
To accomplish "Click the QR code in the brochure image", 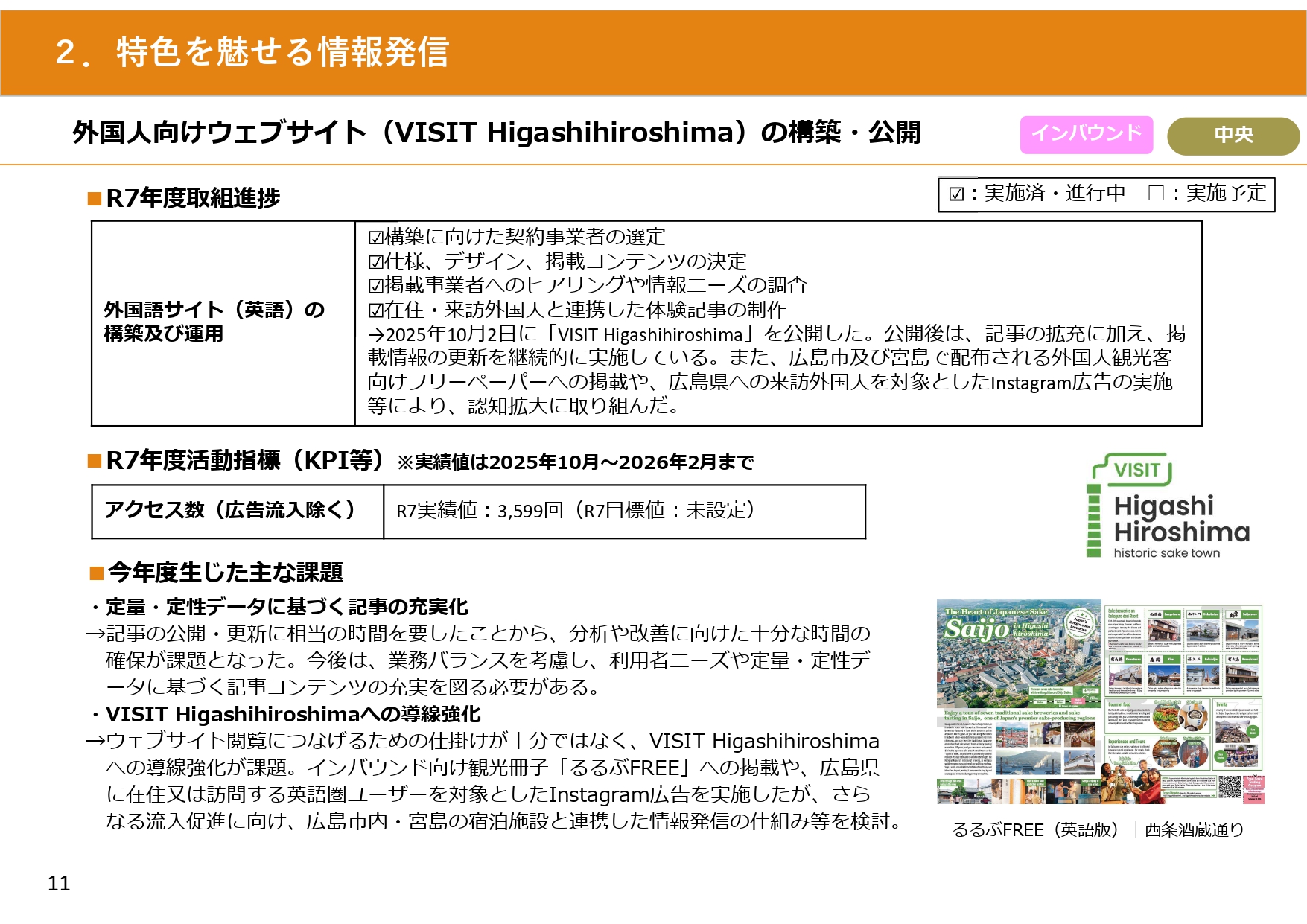I will [x=1230, y=786].
